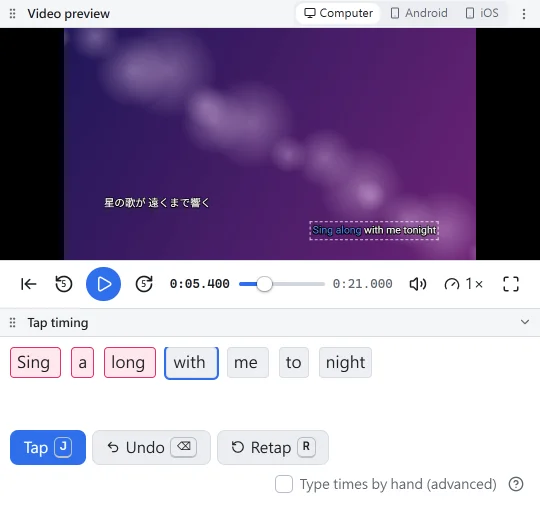Click the playback progress slider handle
Image resolution: width=540 pixels, height=507 pixels.
click(x=264, y=284)
